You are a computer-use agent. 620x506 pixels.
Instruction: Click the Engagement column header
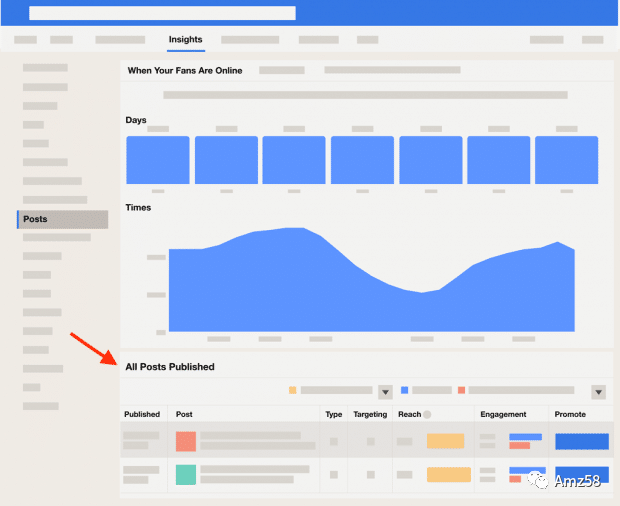tap(503, 414)
